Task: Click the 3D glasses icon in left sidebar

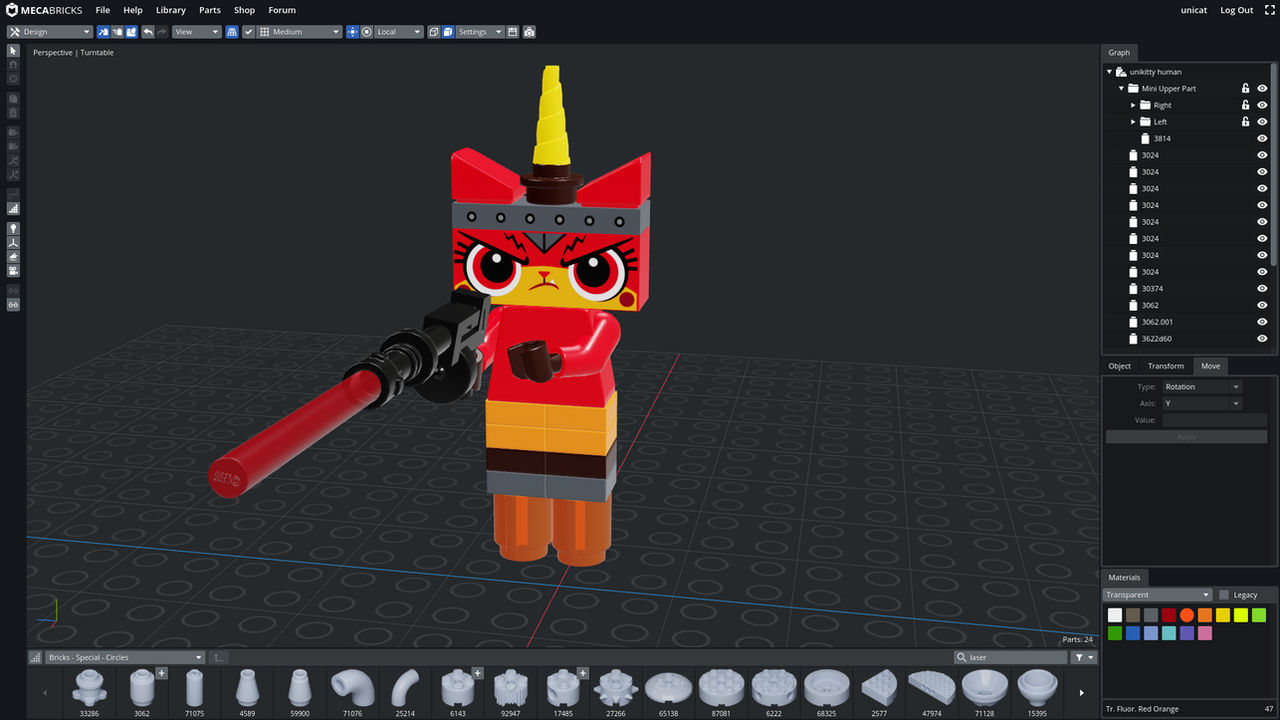Action: click(x=13, y=303)
